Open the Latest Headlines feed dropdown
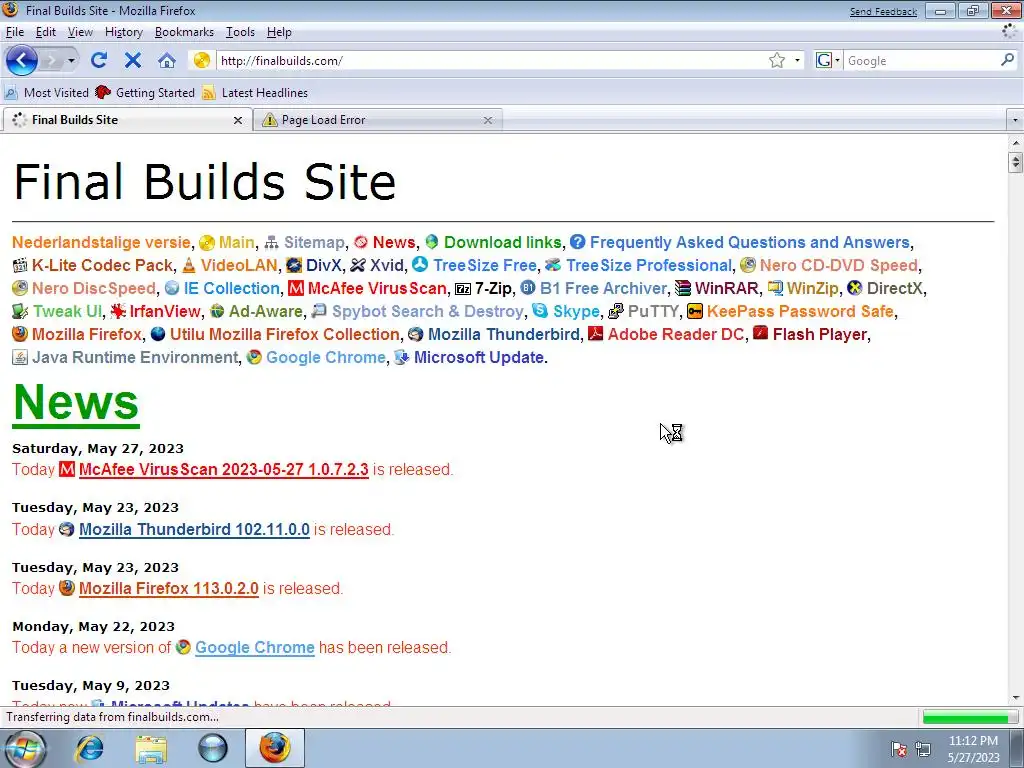Viewport: 1024px width, 768px height. 255,93
